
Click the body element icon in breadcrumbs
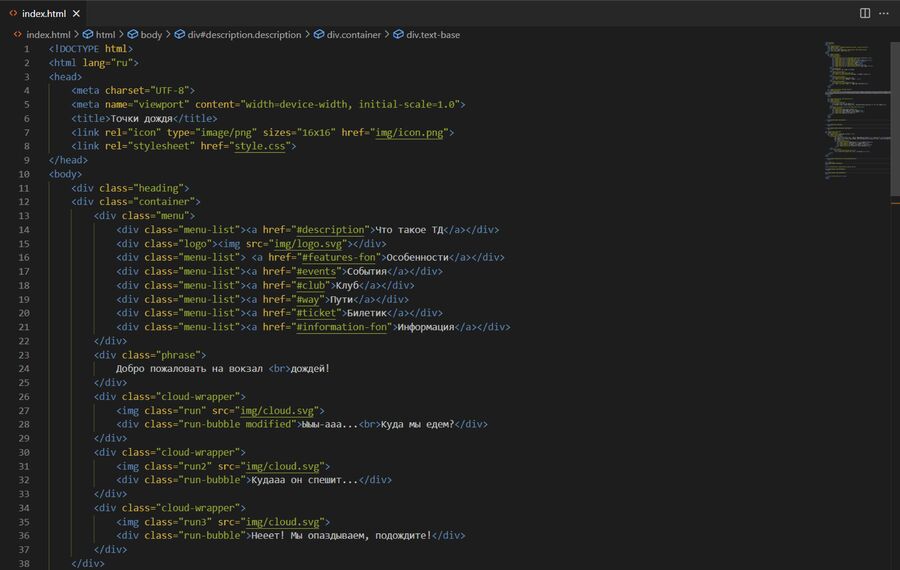132,34
